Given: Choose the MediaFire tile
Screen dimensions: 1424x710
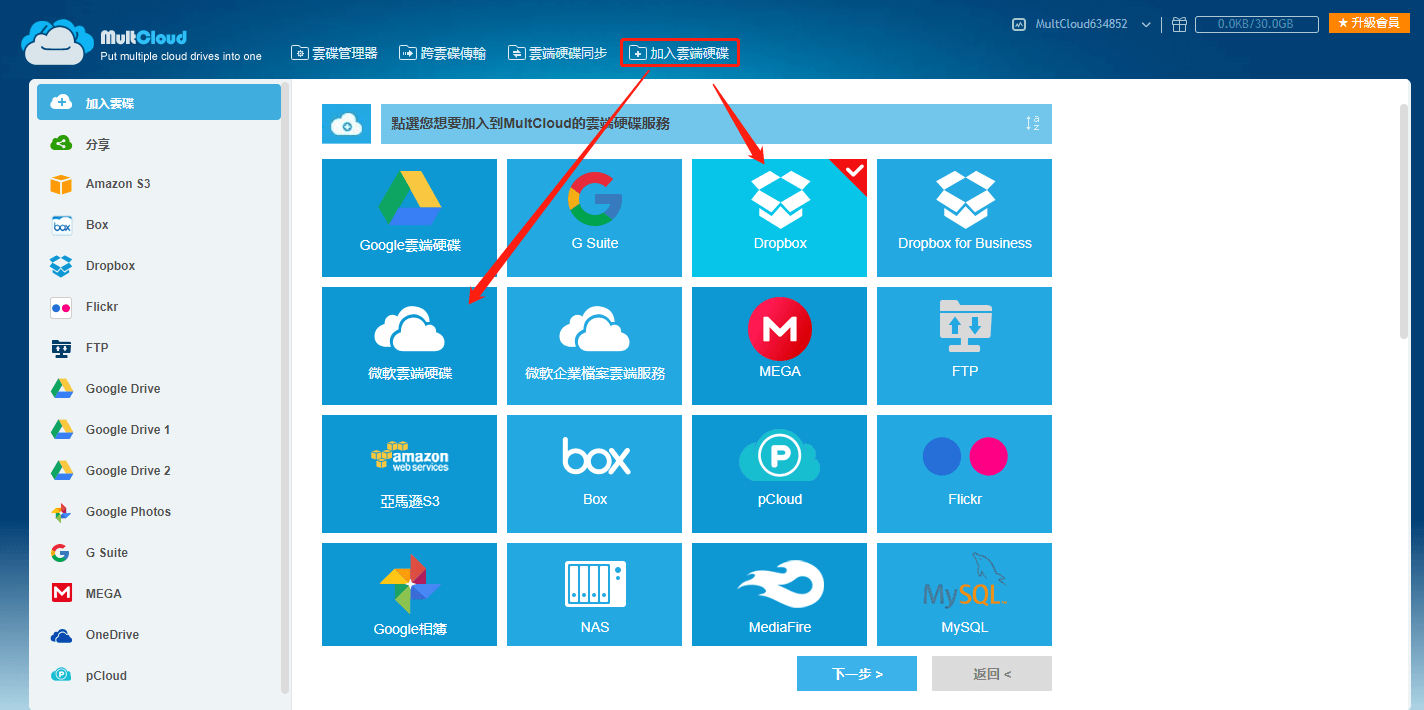Looking at the screenshot, I should coord(779,594).
